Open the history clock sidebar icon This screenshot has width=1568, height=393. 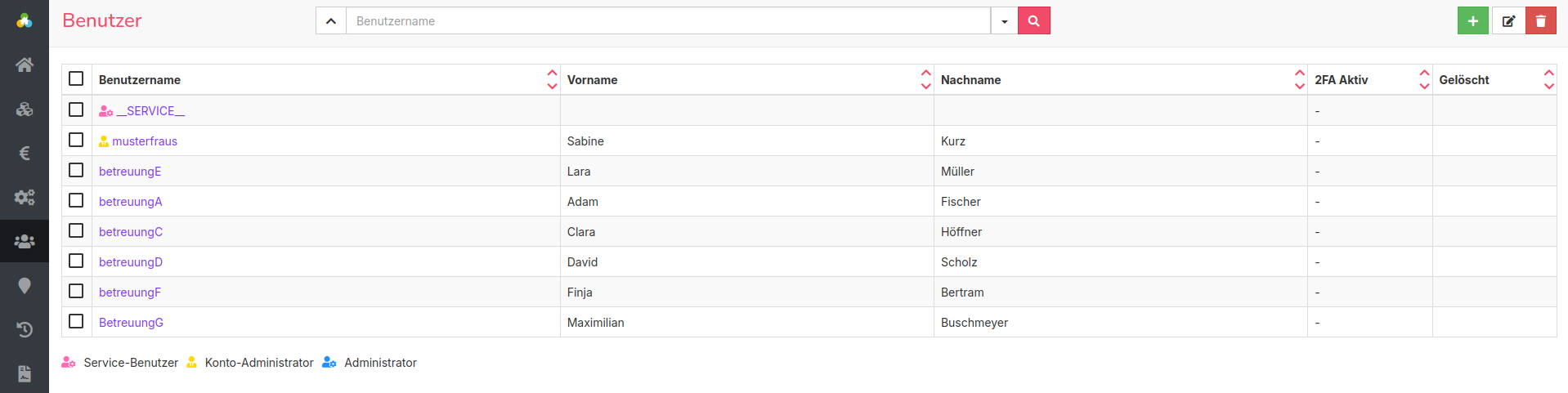point(25,329)
